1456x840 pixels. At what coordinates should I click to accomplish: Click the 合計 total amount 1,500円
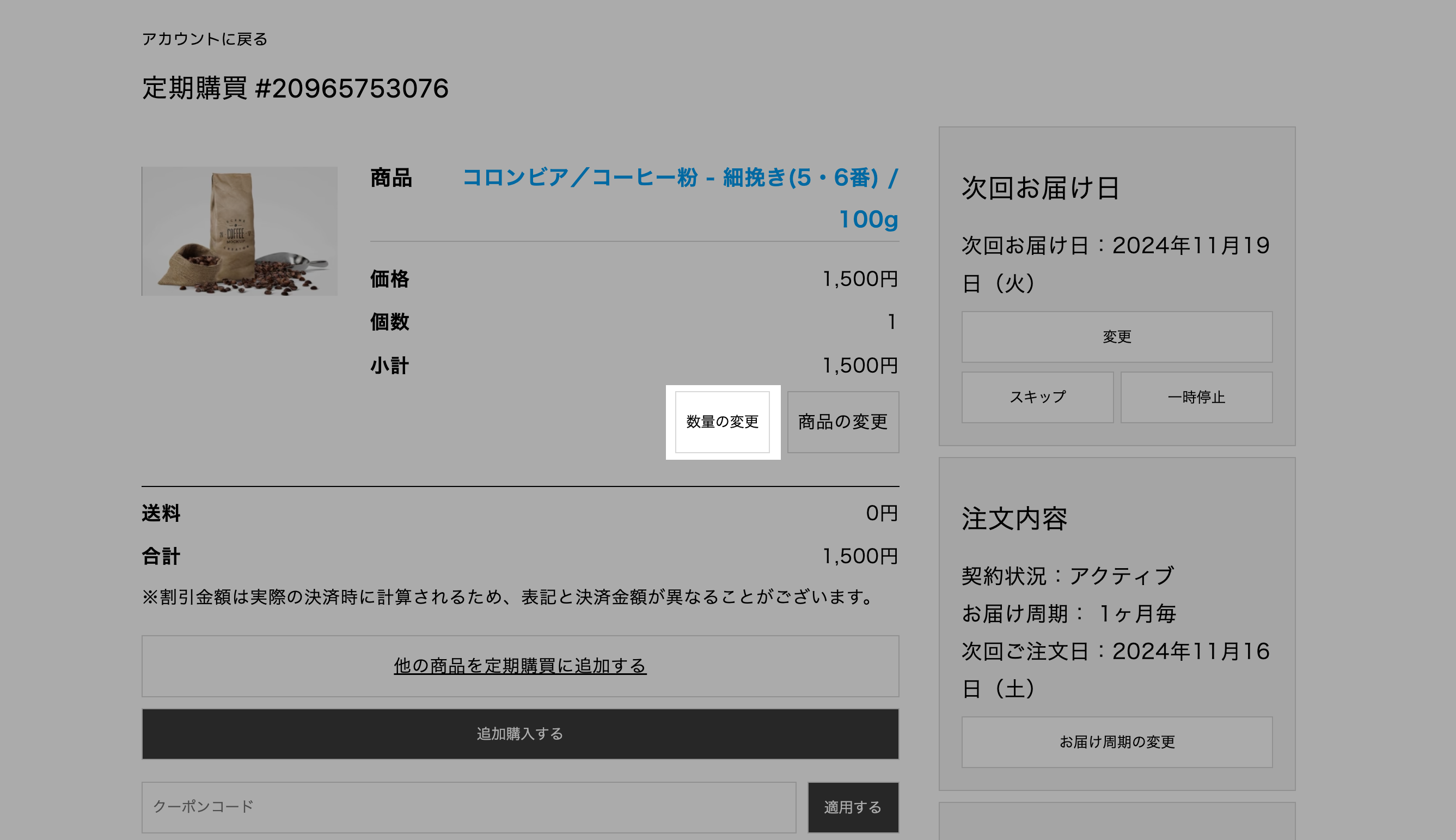(x=860, y=556)
